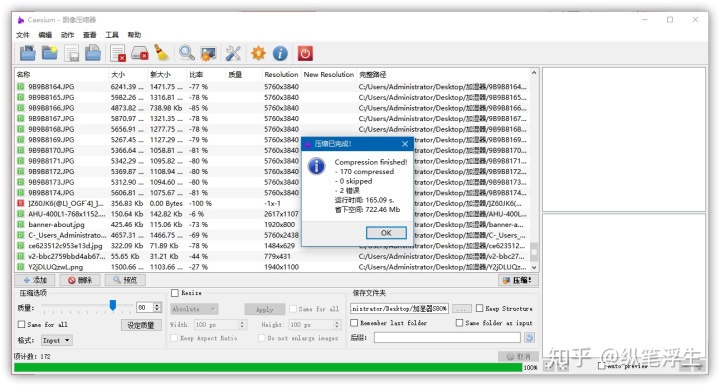
Task: Click the broom clean toolbar icon
Action: tap(161, 54)
